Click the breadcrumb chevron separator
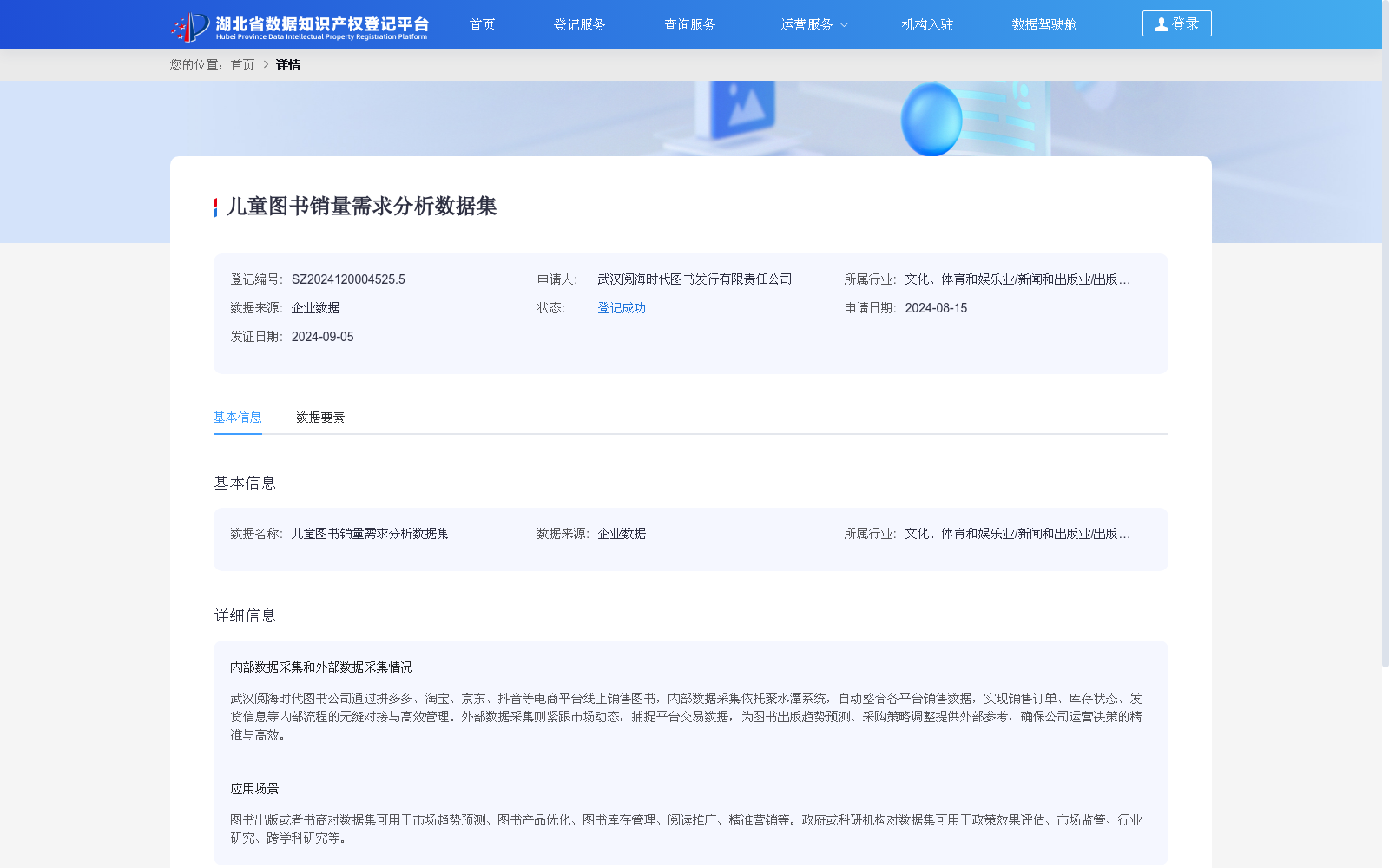Screen dimensions: 1389x868 click(266, 65)
